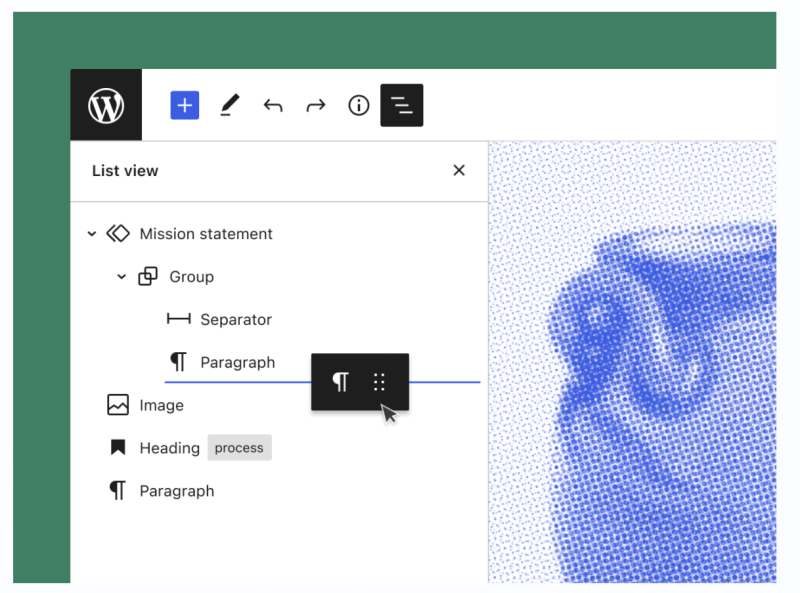Image resolution: width=800 pixels, height=593 pixels.
Task: Click the drag handle dots on the dragged block
Action: click(379, 381)
